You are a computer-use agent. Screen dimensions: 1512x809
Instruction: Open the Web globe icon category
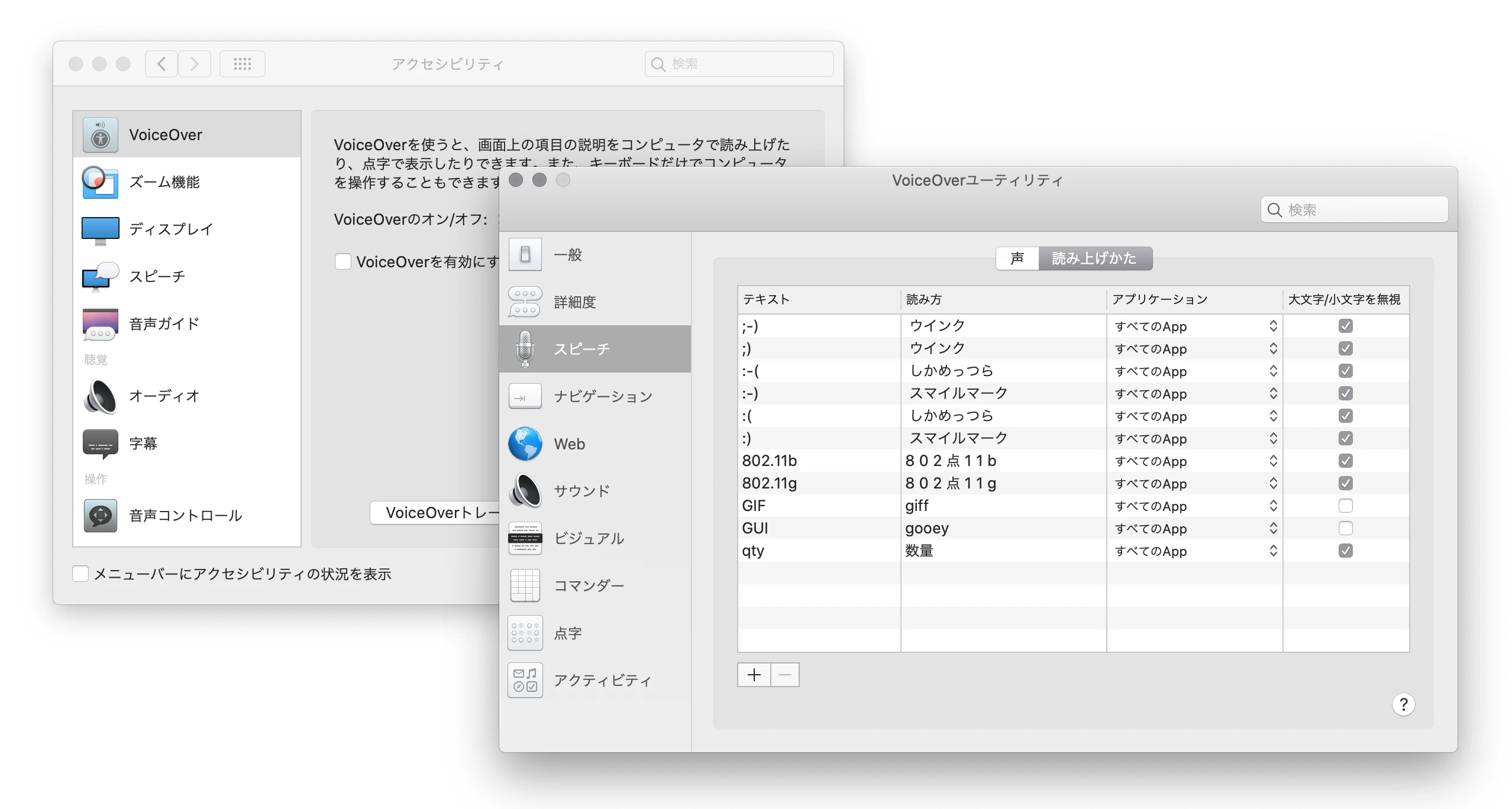tap(525, 444)
